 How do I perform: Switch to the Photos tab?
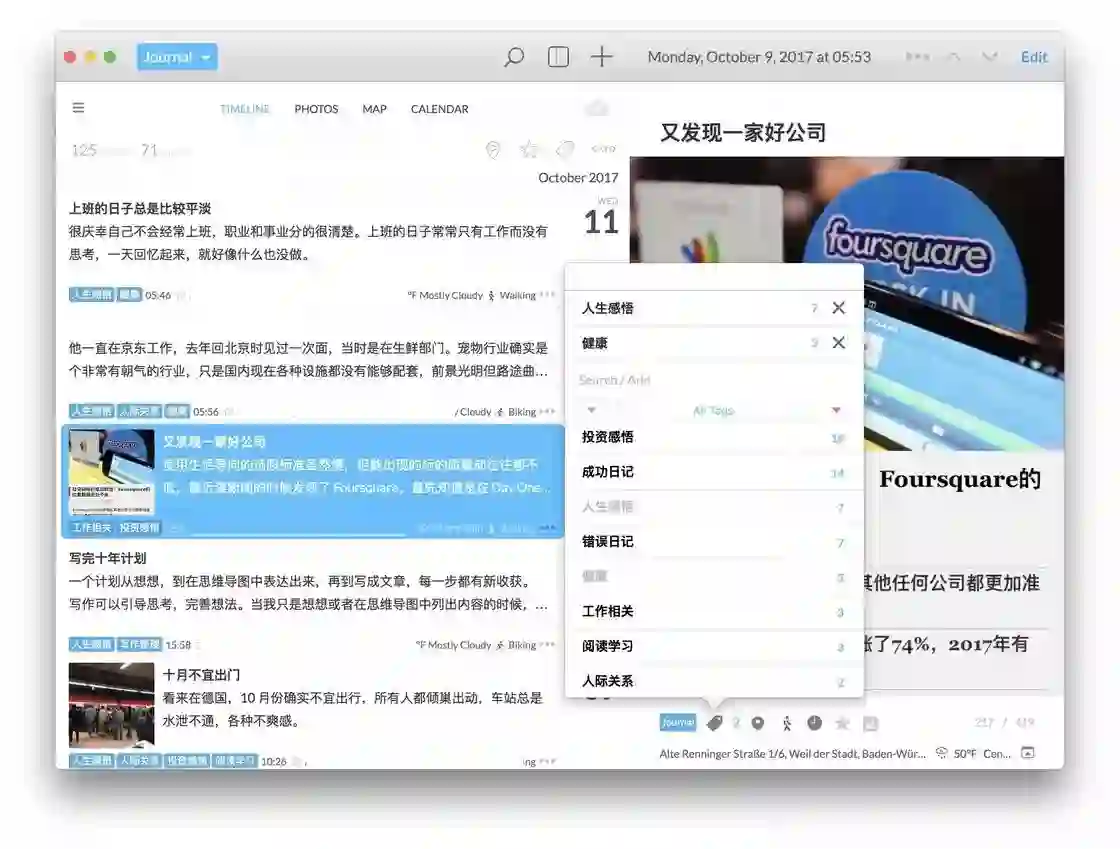click(x=316, y=109)
